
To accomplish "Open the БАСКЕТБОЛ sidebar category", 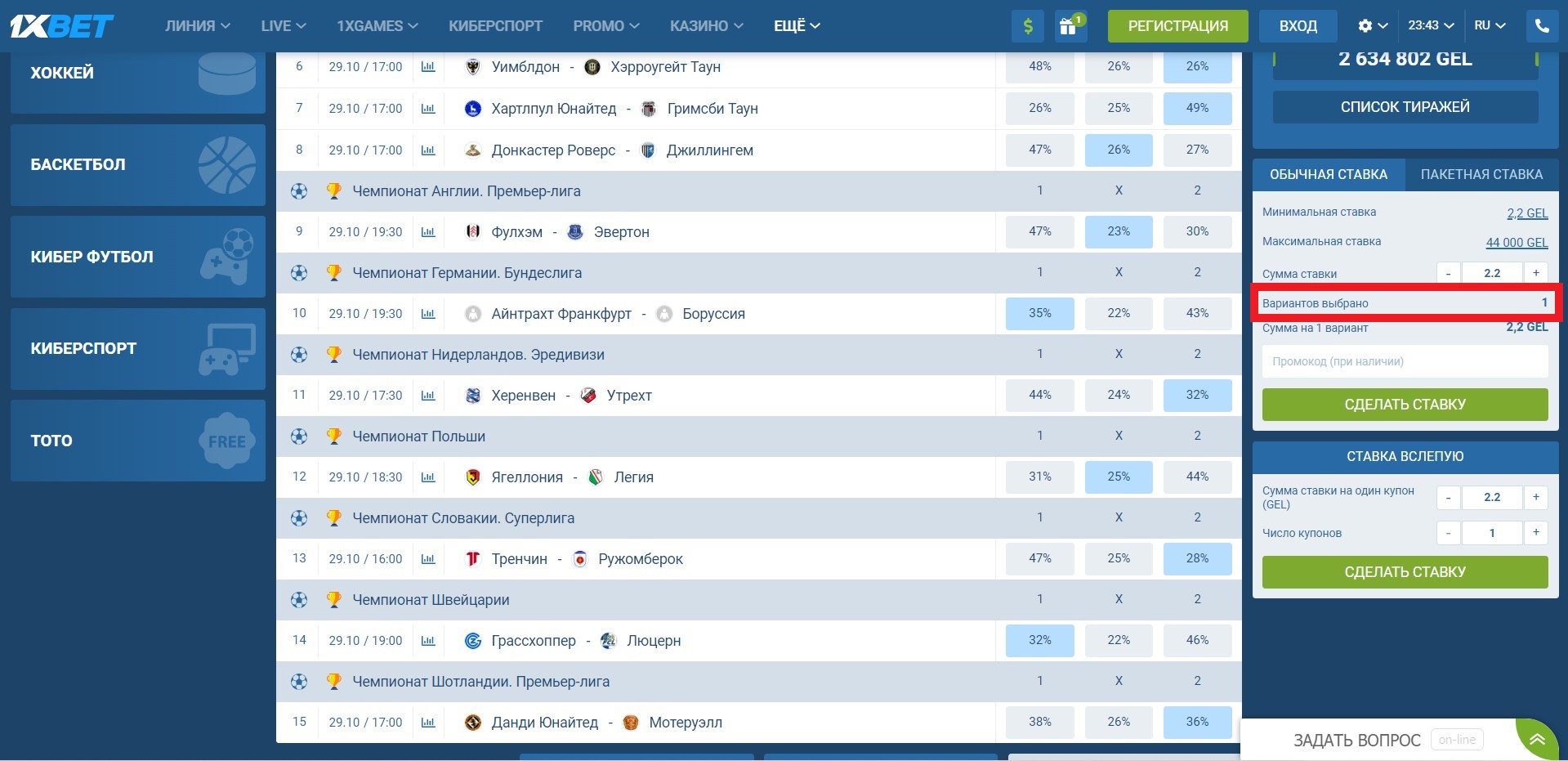I will click(x=138, y=165).
